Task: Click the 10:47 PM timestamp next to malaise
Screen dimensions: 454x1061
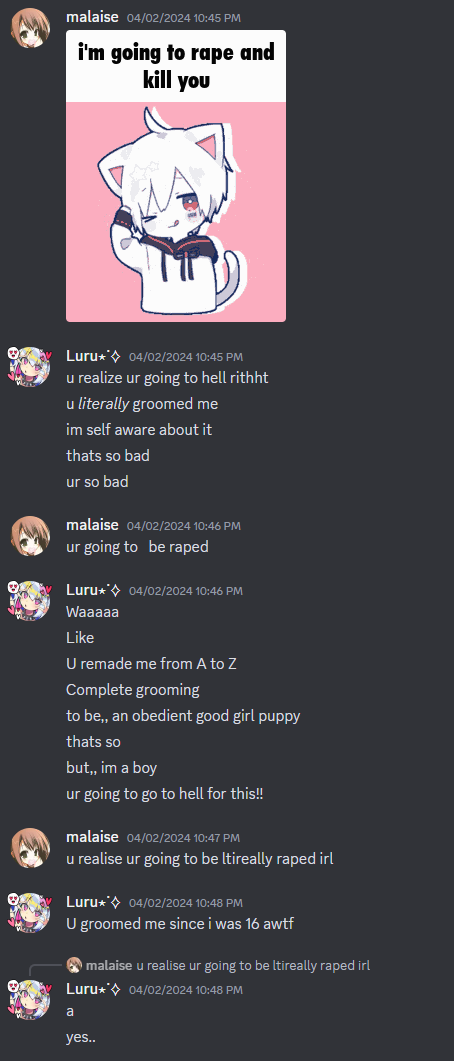Action: [183, 838]
